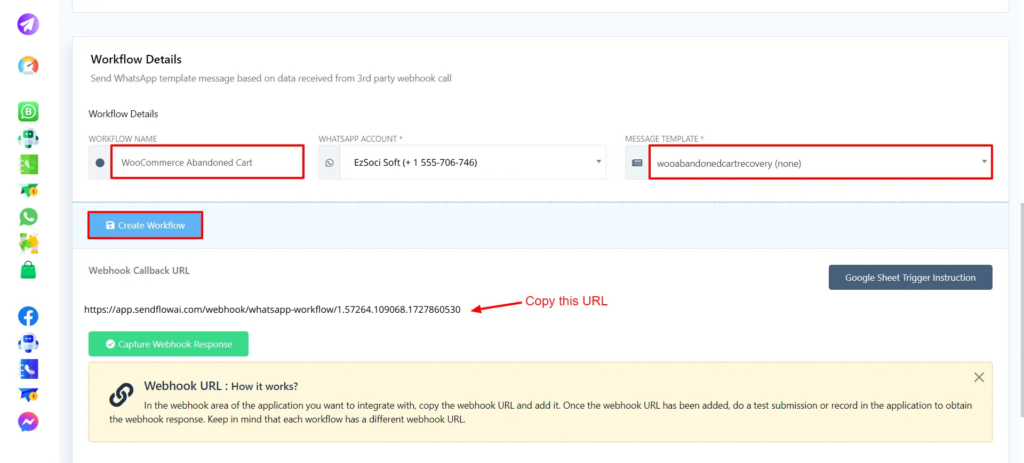
Task: Open the Messenger icon in sidebar
Action: 28,422
